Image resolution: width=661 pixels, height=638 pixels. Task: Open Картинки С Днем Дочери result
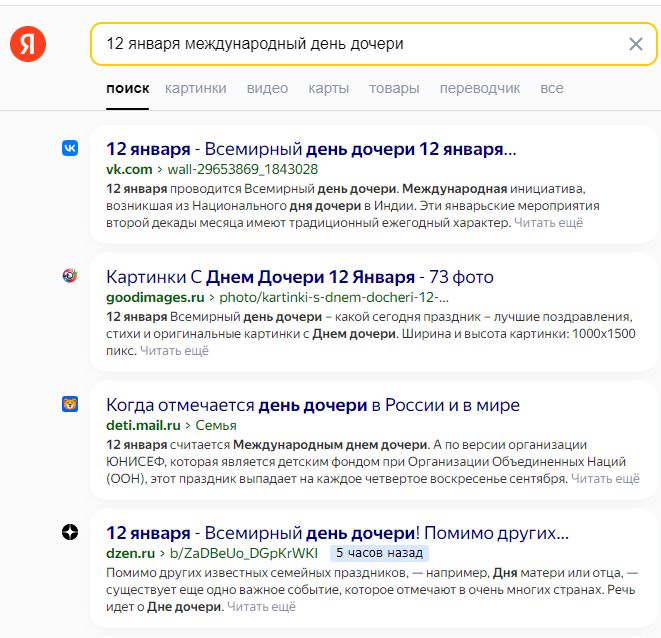(x=300, y=277)
